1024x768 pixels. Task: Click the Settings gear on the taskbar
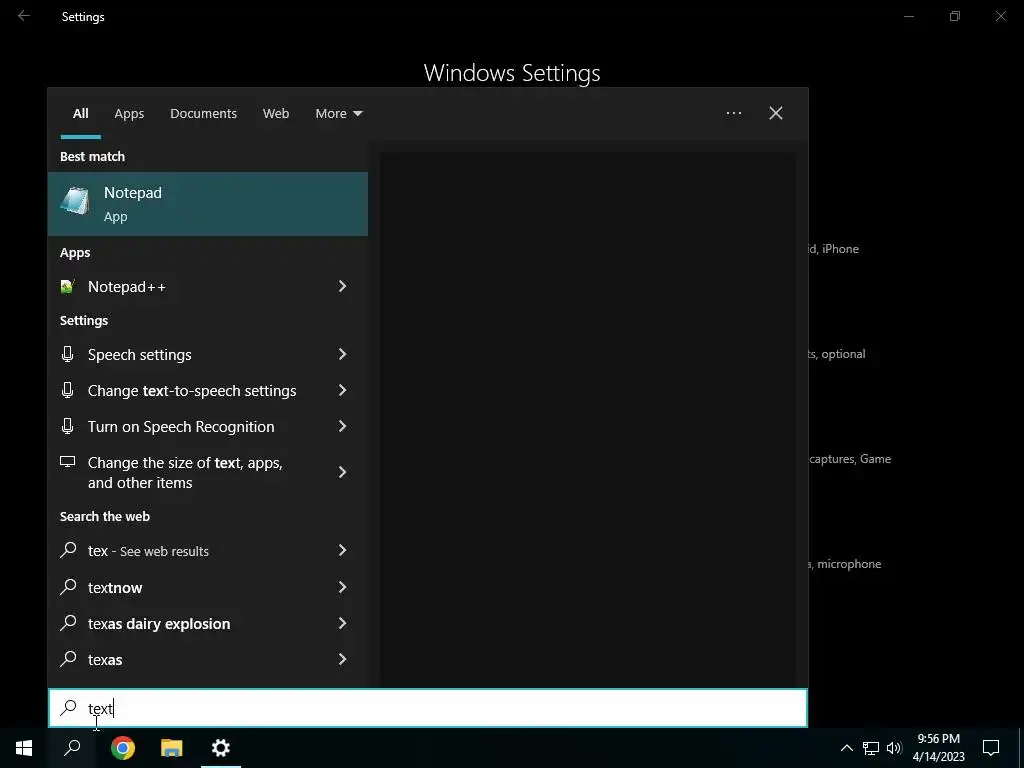(x=221, y=748)
